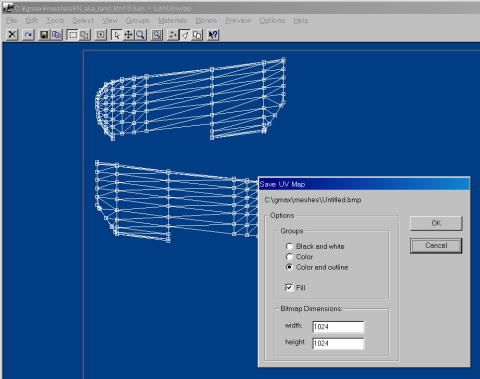This screenshot has width=480, height=379.
Task: Open the Preview menu
Action: point(238,20)
